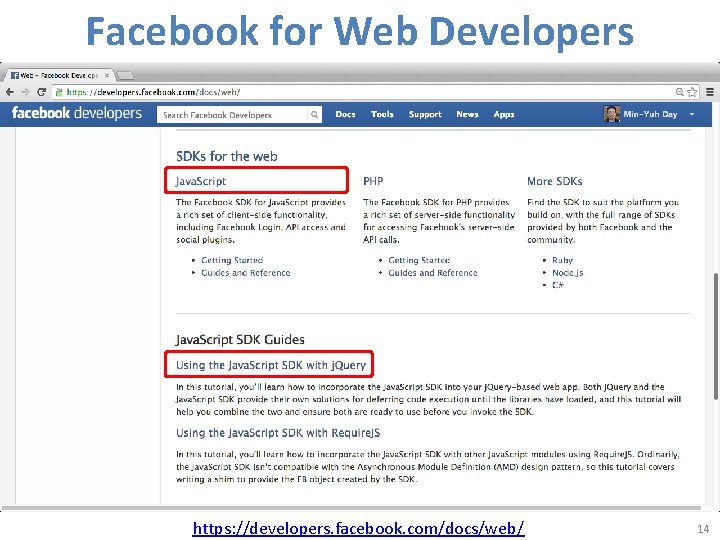Open the News menu
Image resolution: width=720 pixels, height=540 pixels.
(x=467, y=114)
